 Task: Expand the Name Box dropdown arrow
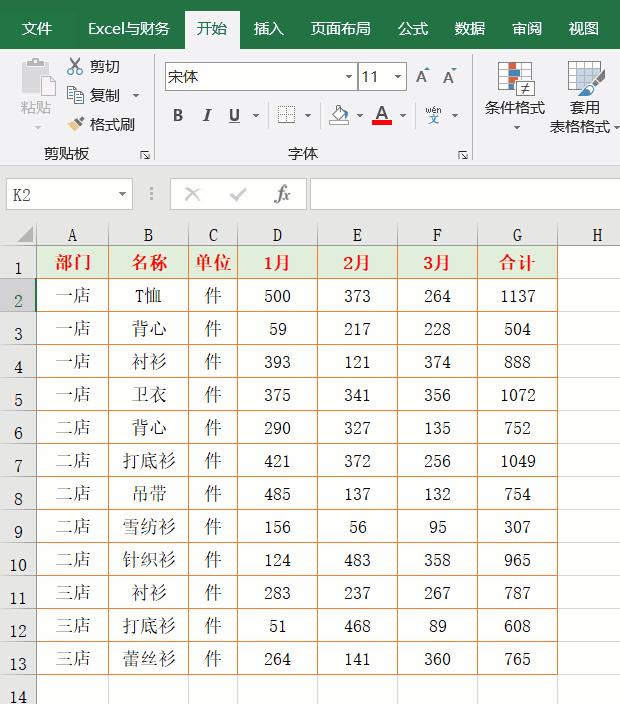(122, 194)
